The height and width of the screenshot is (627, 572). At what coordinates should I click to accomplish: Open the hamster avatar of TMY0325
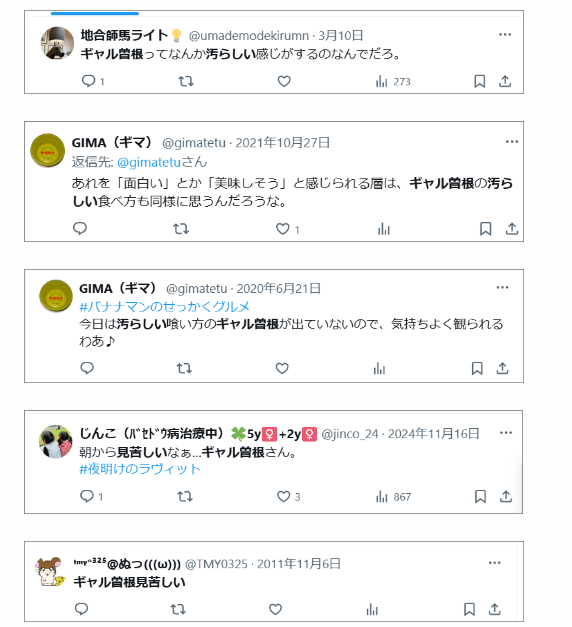tap(50, 572)
